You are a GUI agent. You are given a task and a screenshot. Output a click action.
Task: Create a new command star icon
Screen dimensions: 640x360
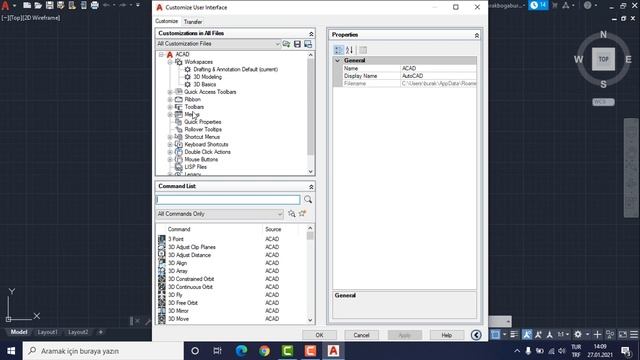302,213
